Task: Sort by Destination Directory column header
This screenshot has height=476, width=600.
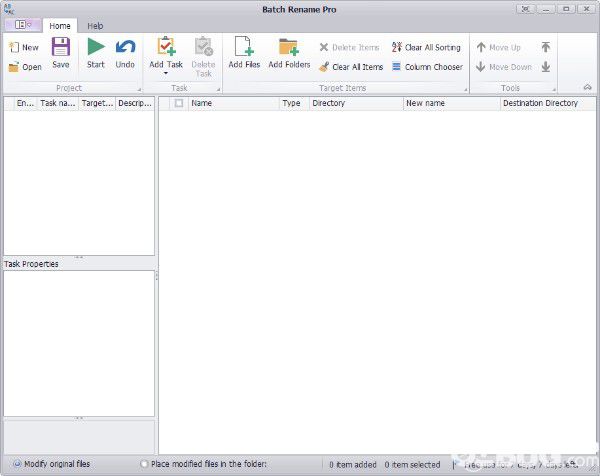Action: [x=548, y=103]
